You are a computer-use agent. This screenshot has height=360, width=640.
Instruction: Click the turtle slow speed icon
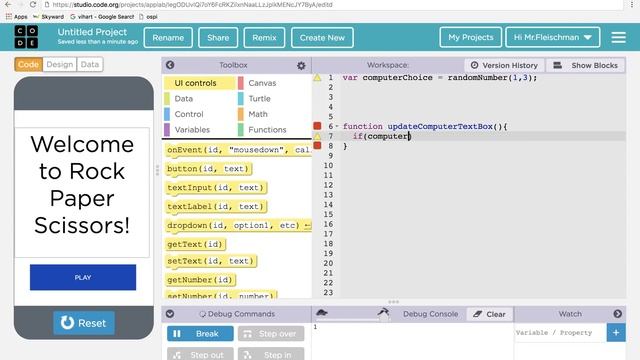coord(322,313)
